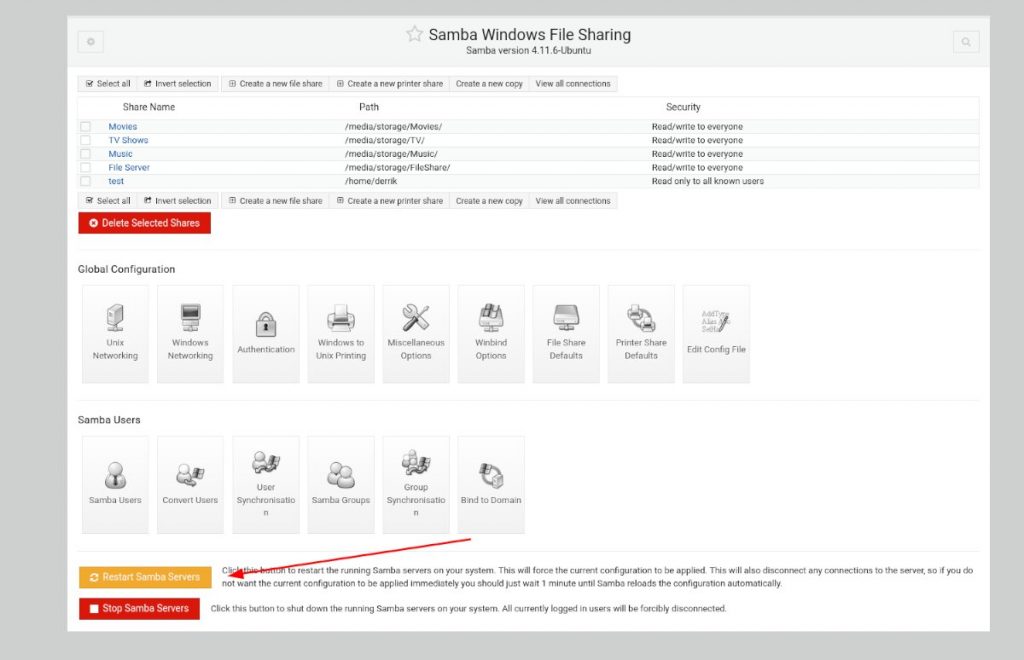Open File Share Defaults
Viewport: 1024px width, 660px height.
[x=565, y=332]
